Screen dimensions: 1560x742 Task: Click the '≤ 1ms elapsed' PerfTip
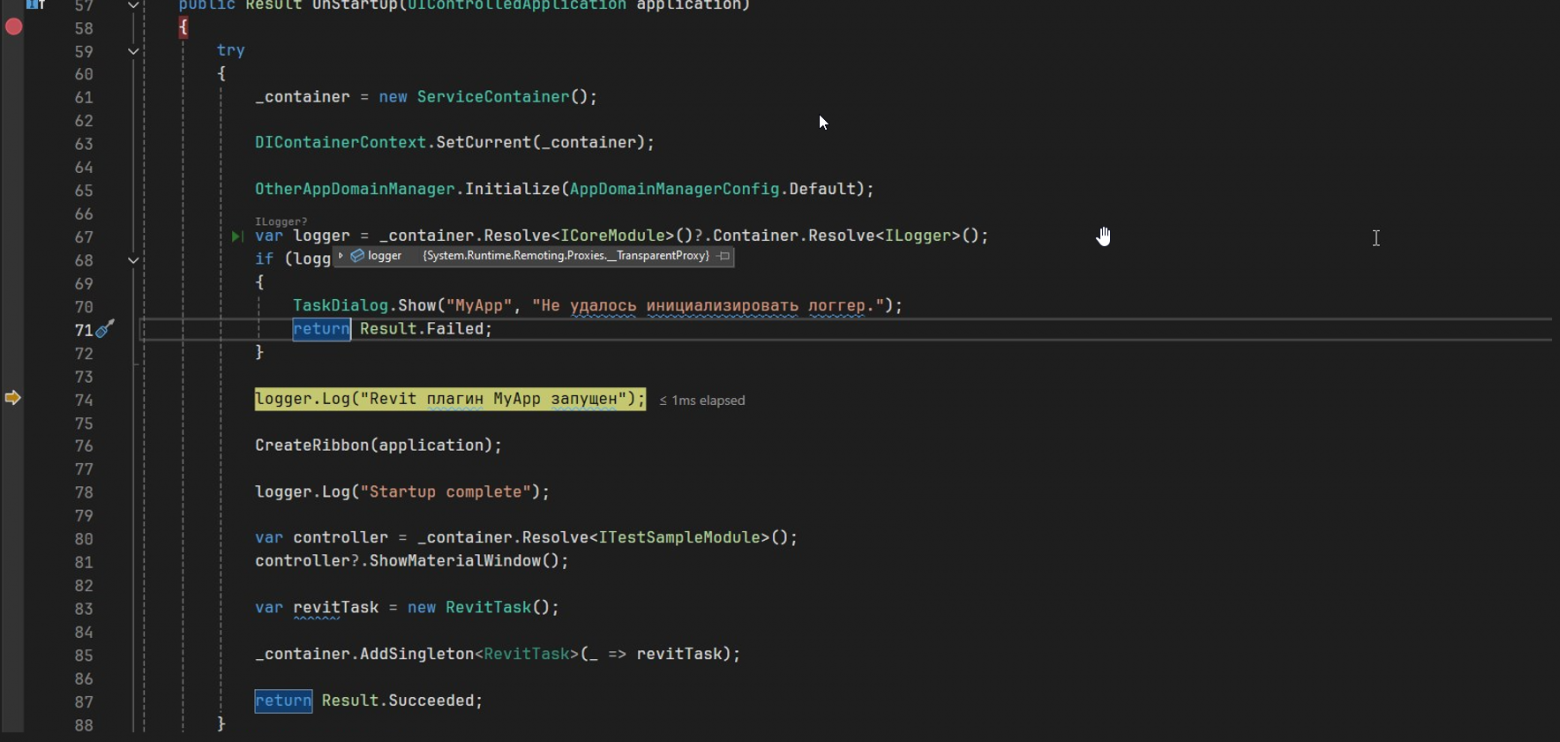702,399
